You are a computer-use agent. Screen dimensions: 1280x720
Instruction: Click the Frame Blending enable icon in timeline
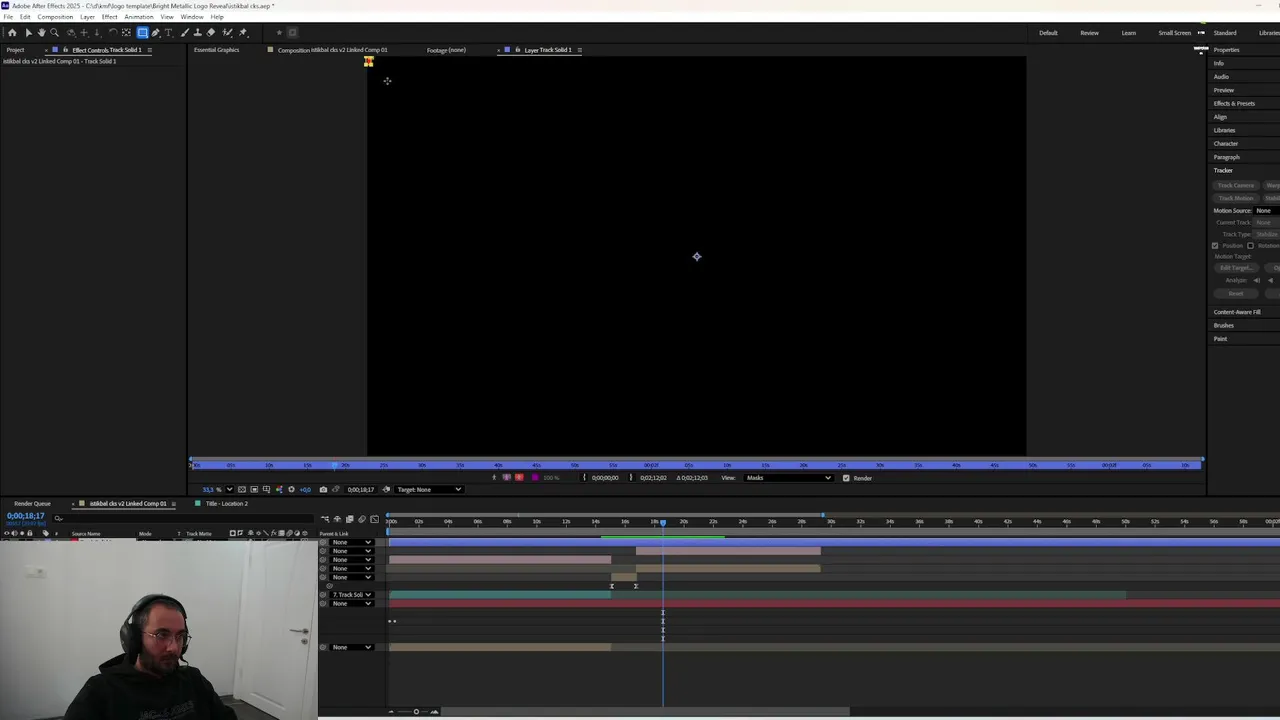click(349, 519)
